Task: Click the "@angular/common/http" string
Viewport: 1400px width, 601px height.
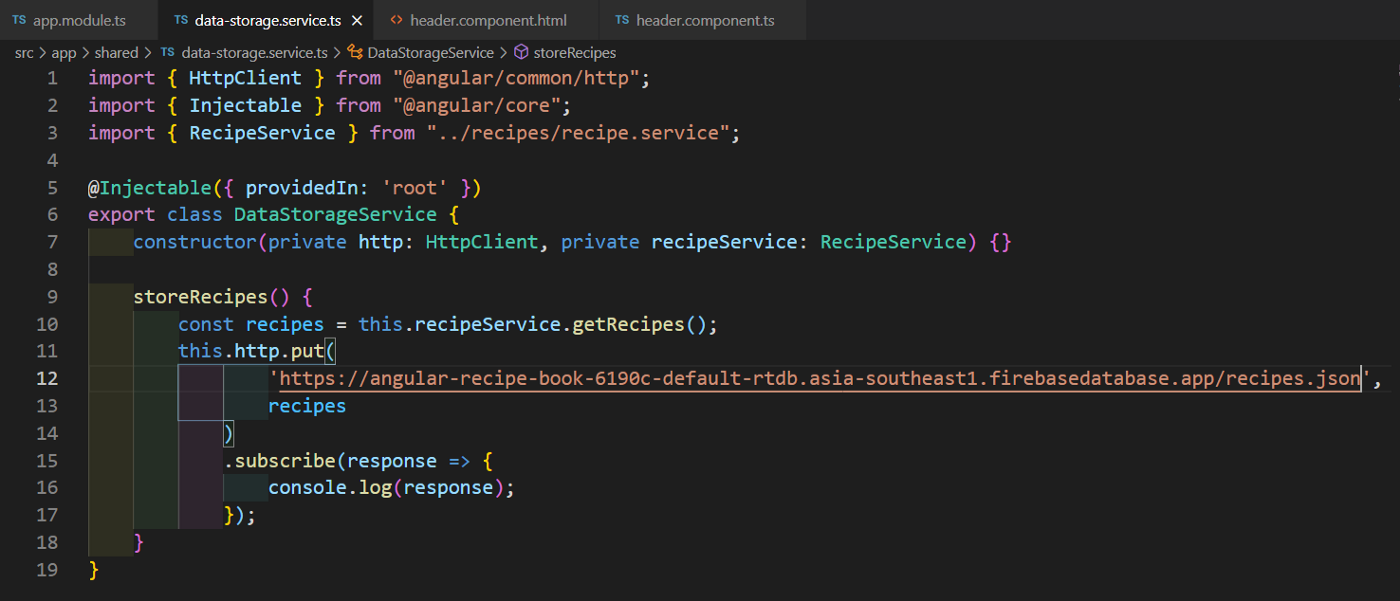Action: click(521, 78)
